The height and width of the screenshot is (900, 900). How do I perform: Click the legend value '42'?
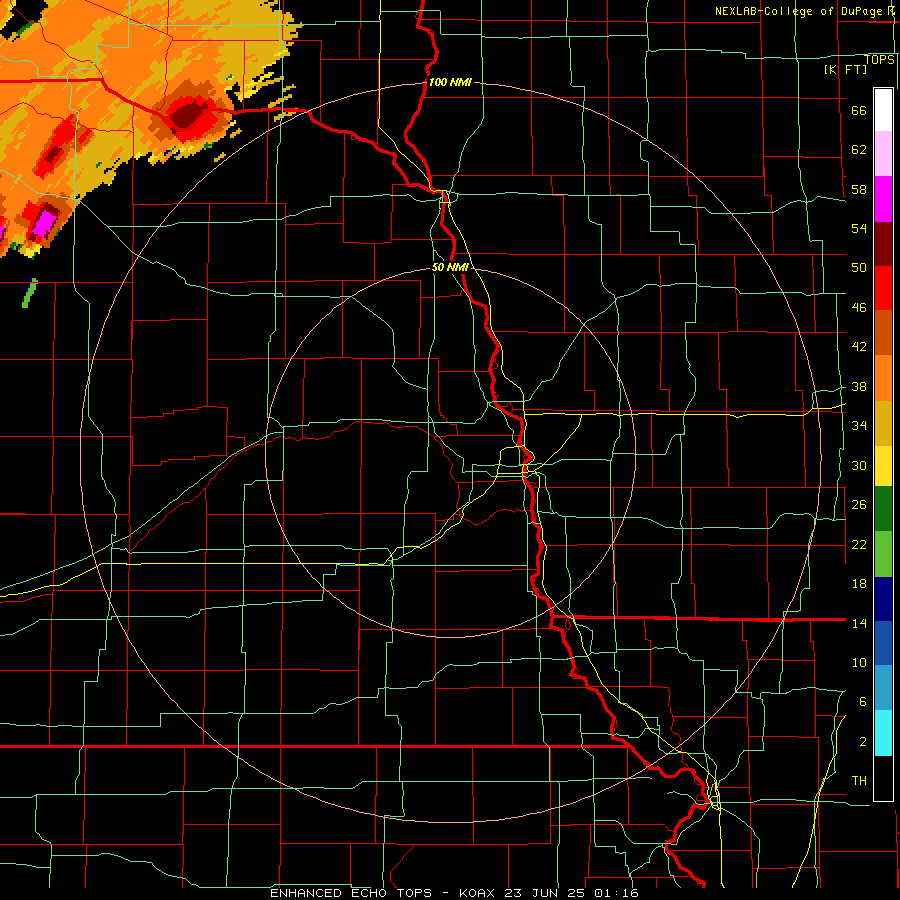859,347
